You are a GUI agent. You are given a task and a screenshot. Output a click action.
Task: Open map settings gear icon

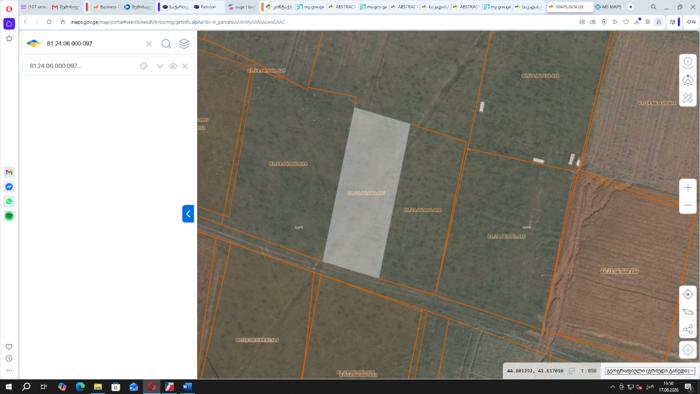(688, 349)
